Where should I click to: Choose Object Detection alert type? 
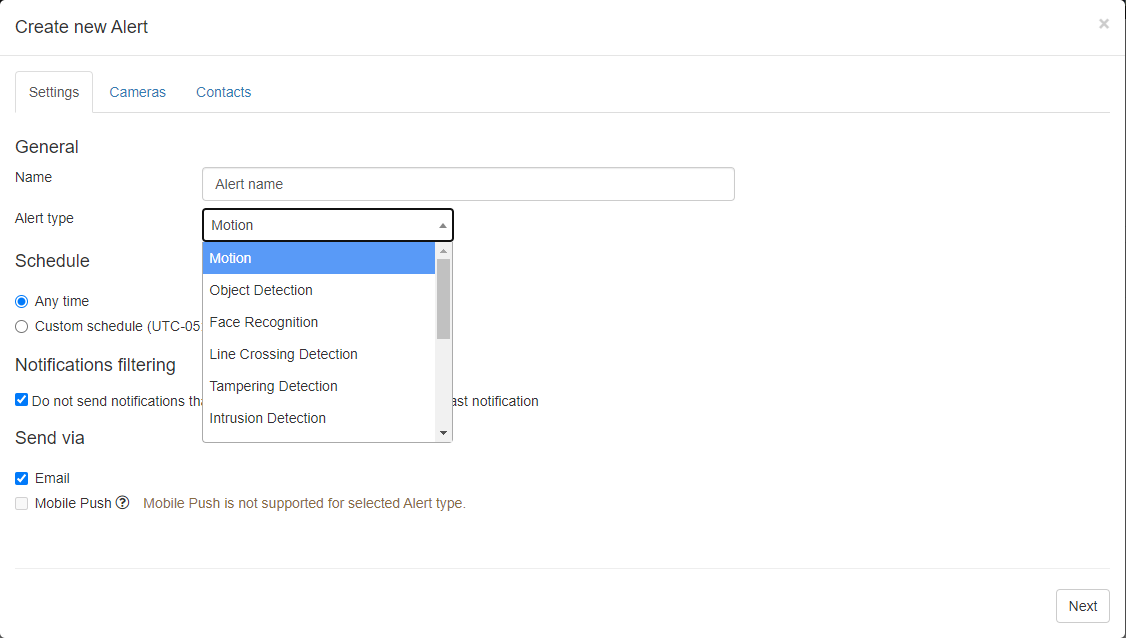[x=319, y=290]
